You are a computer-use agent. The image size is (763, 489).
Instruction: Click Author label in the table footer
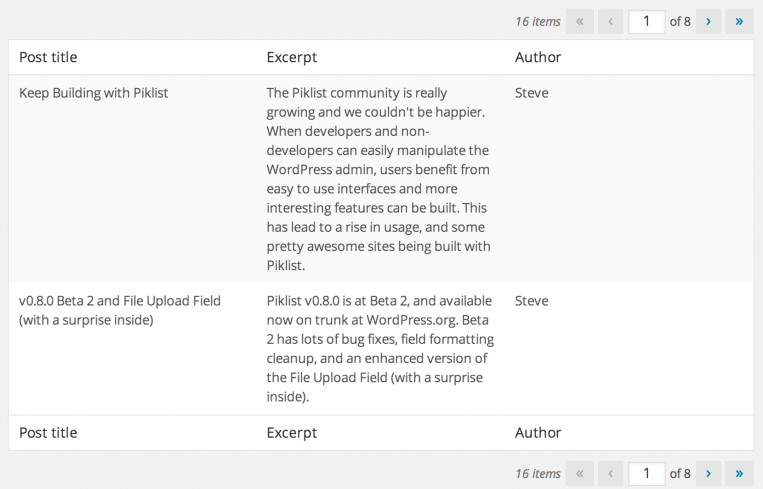538,433
